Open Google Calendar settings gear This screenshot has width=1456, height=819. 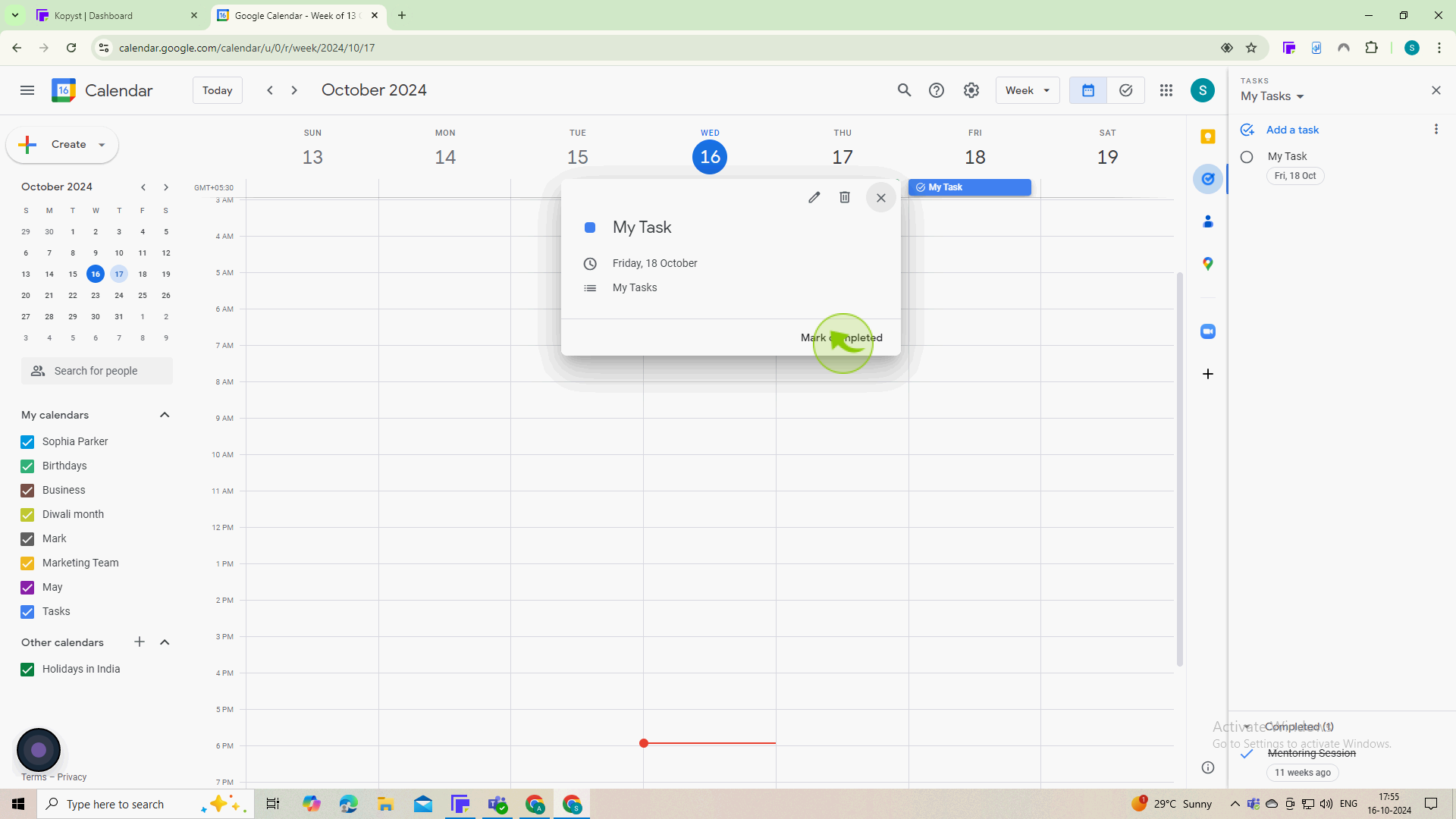[x=971, y=90]
